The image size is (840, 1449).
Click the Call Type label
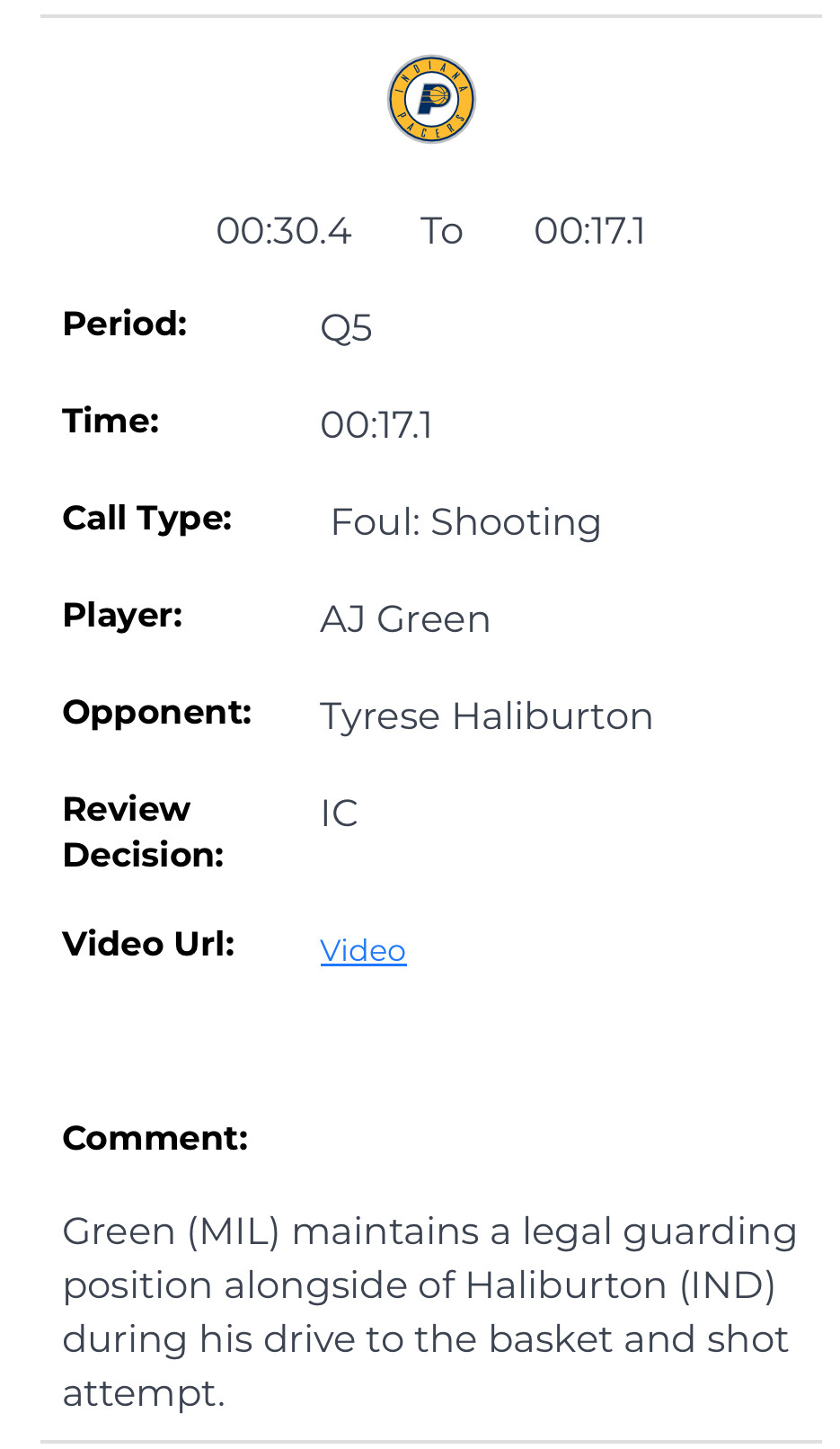tap(147, 518)
